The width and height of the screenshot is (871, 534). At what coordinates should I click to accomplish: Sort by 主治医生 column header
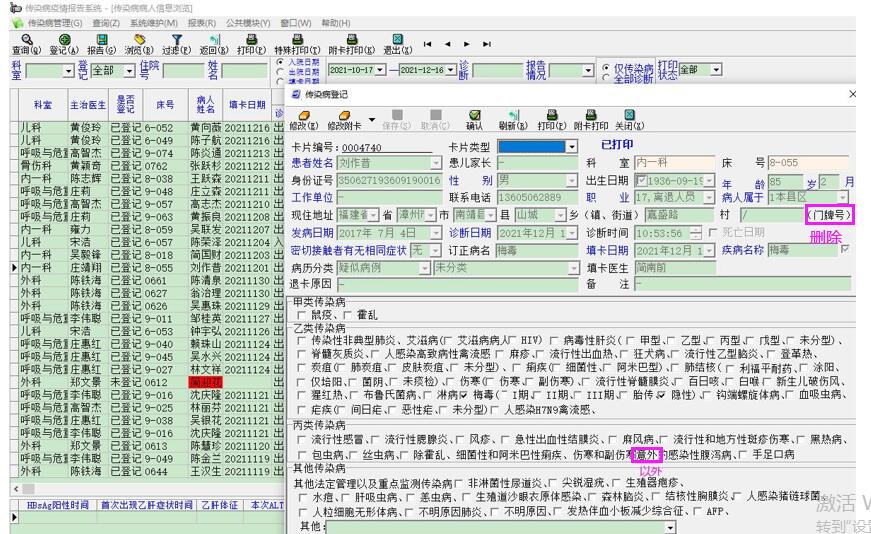click(88, 104)
